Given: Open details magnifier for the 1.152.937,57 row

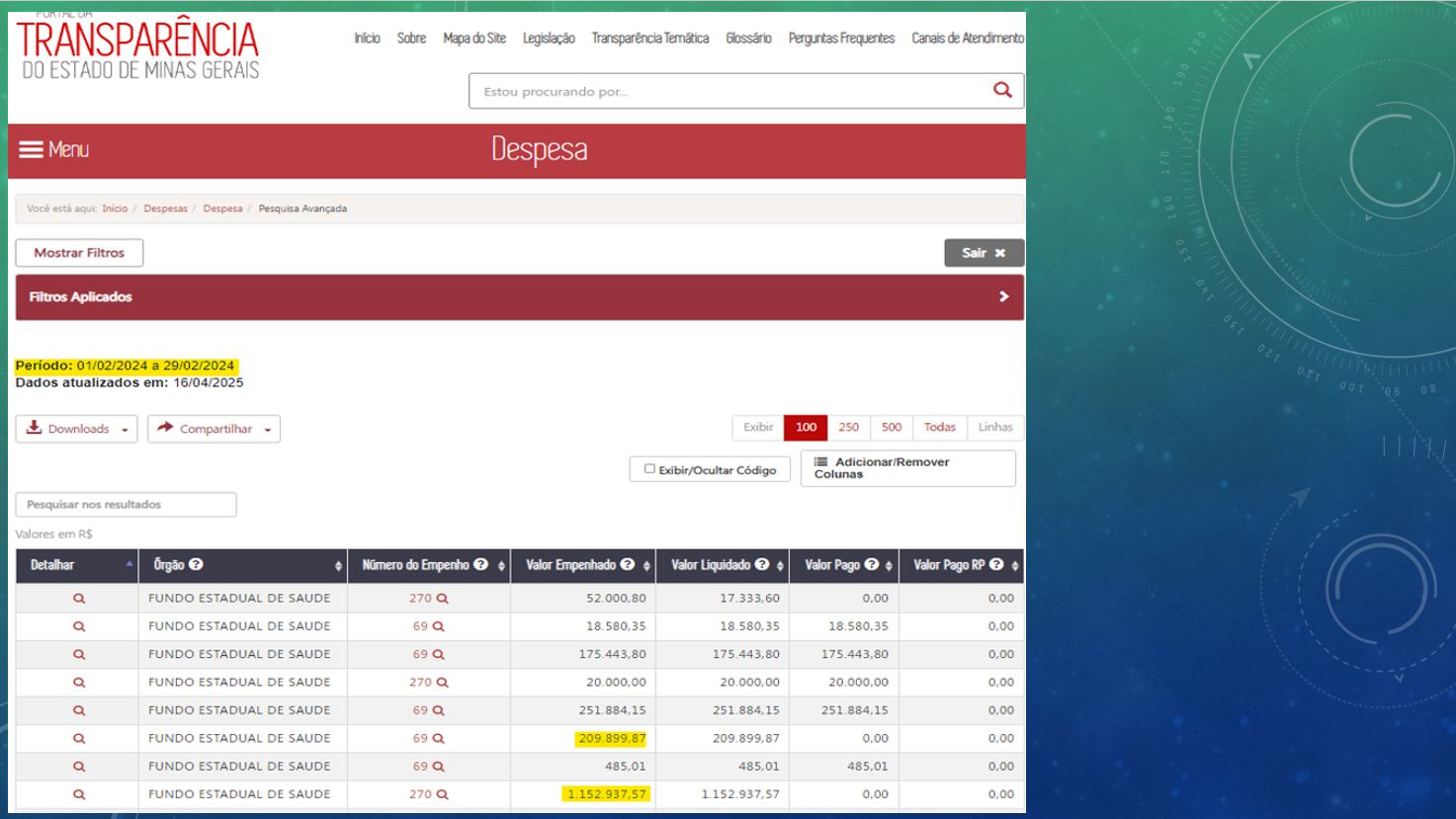Looking at the screenshot, I should (x=79, y=794).
